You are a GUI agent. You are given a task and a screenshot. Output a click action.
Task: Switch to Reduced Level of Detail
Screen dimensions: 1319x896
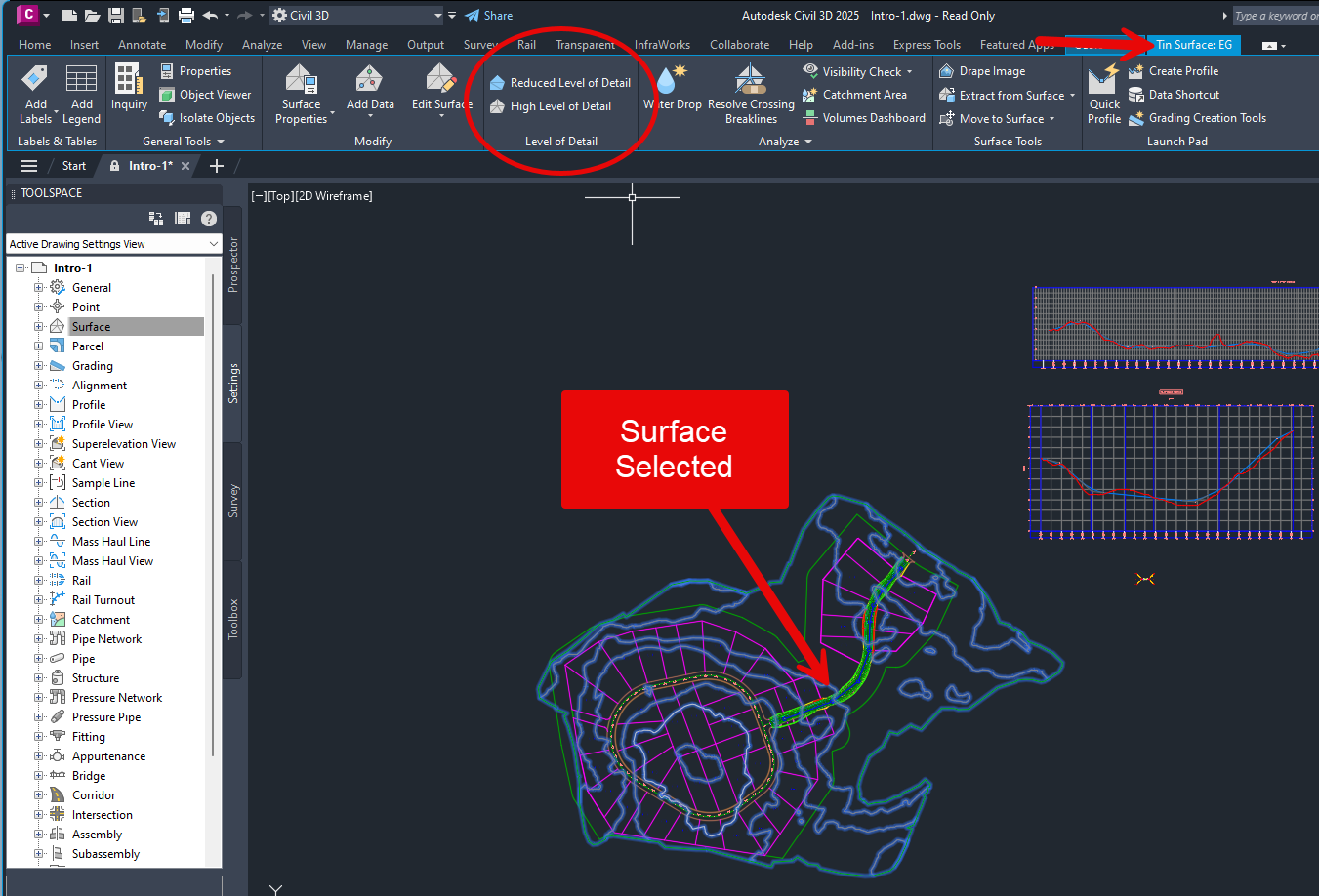pos(560,83)
